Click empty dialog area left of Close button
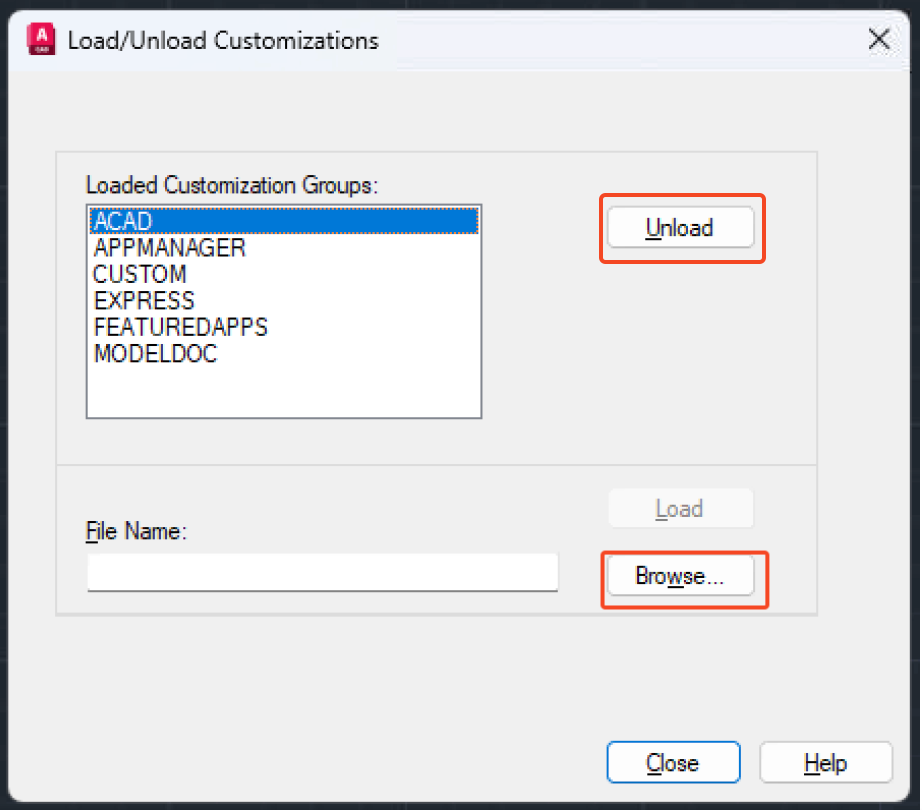This screenshot has width=922, height=810. tap(300, 740)
